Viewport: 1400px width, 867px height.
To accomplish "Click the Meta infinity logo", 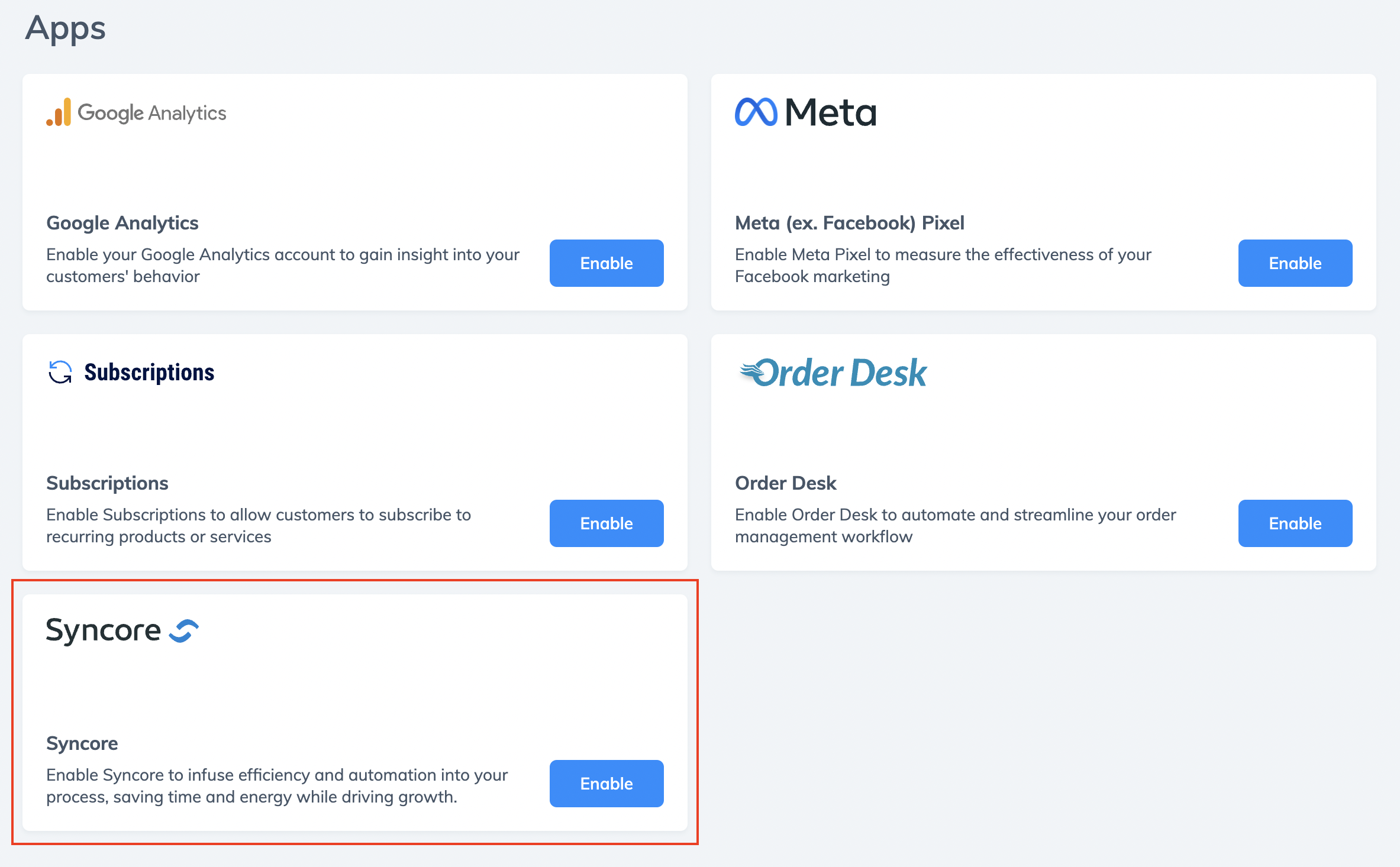I will coord(756,112).
